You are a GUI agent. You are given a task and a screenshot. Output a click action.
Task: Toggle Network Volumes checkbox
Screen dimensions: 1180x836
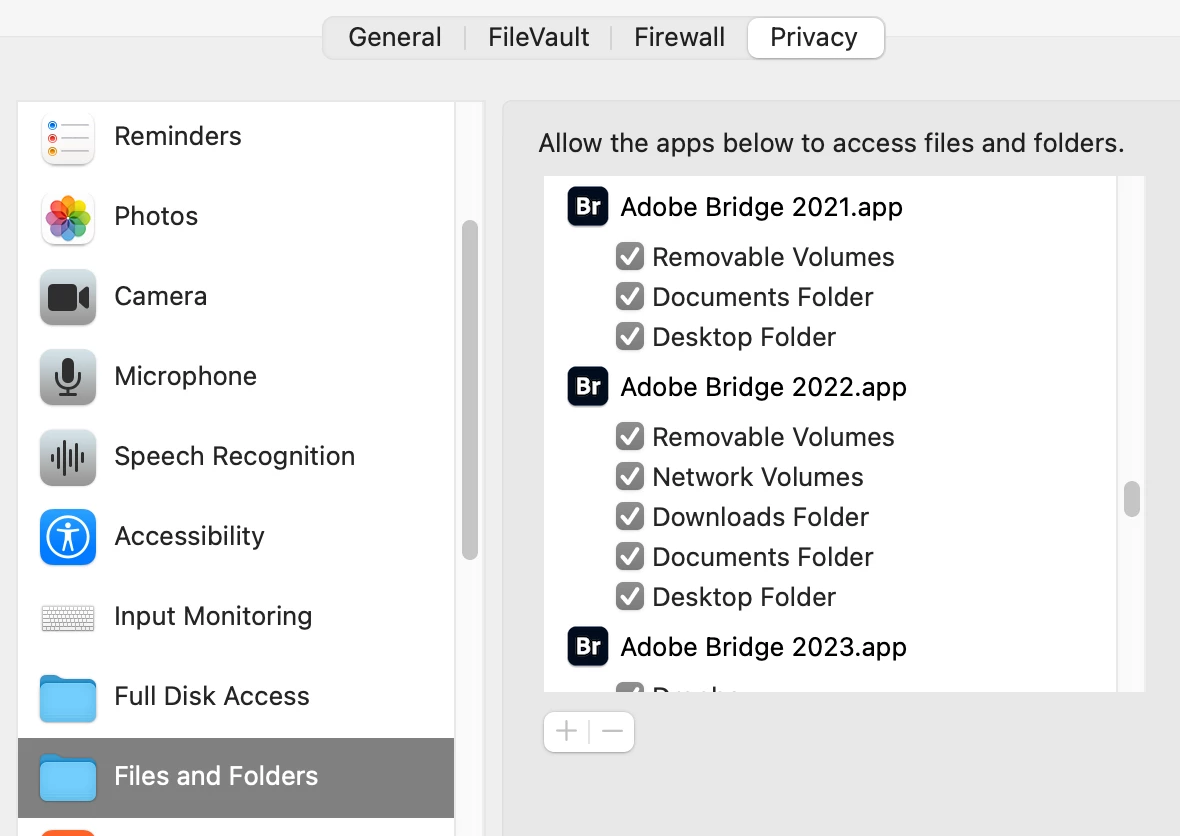pyautogui.click(x=630, y=476)
